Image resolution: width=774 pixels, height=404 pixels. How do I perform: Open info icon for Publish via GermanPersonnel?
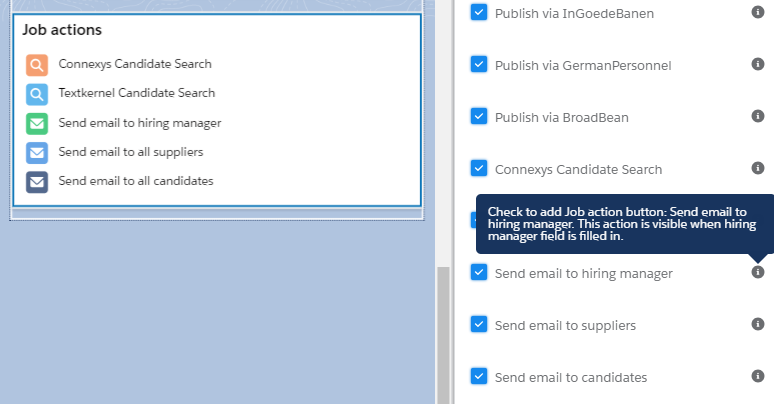[758, 64]
